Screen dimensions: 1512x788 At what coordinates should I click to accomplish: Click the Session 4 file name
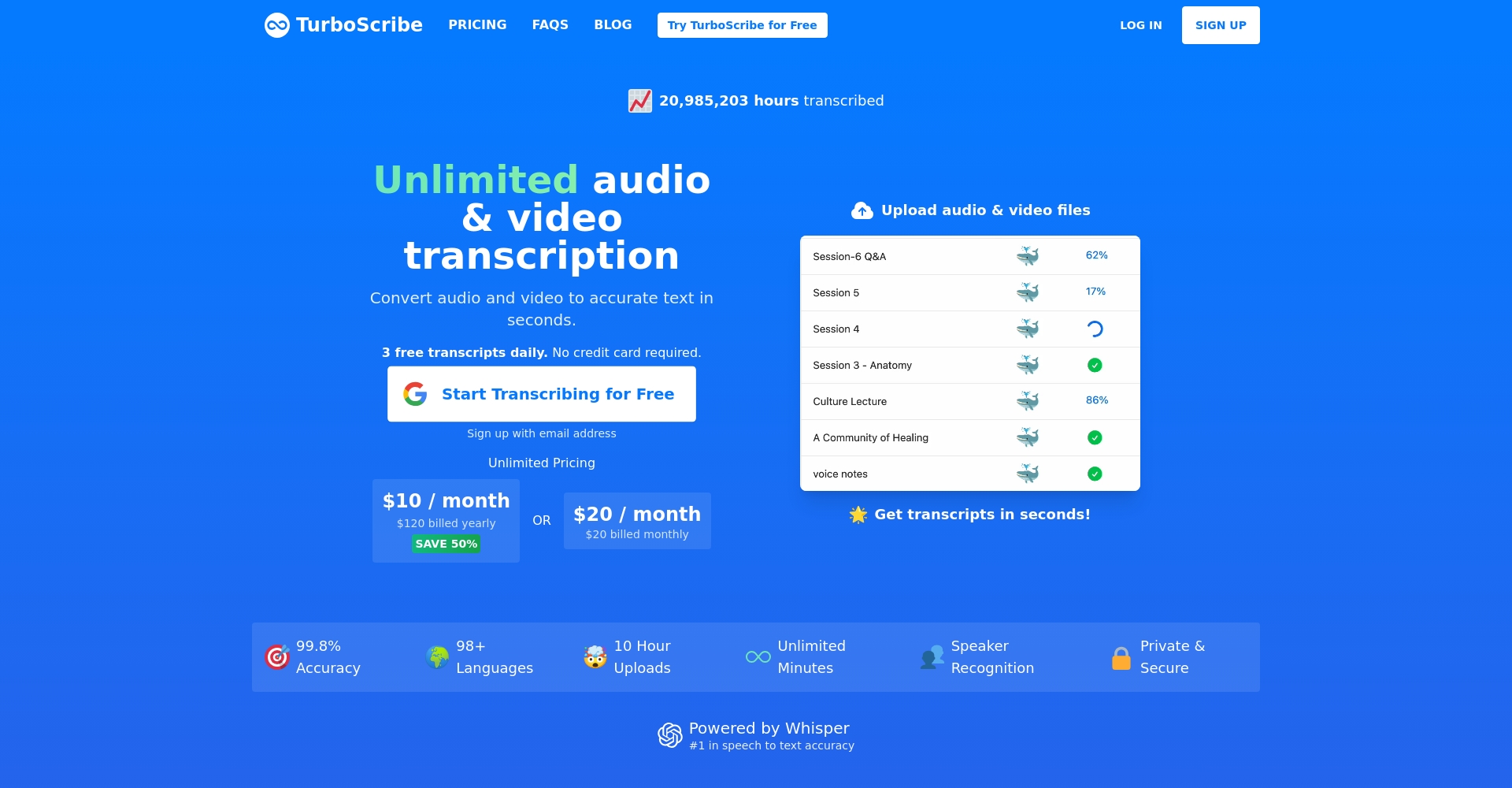(836, 329)
